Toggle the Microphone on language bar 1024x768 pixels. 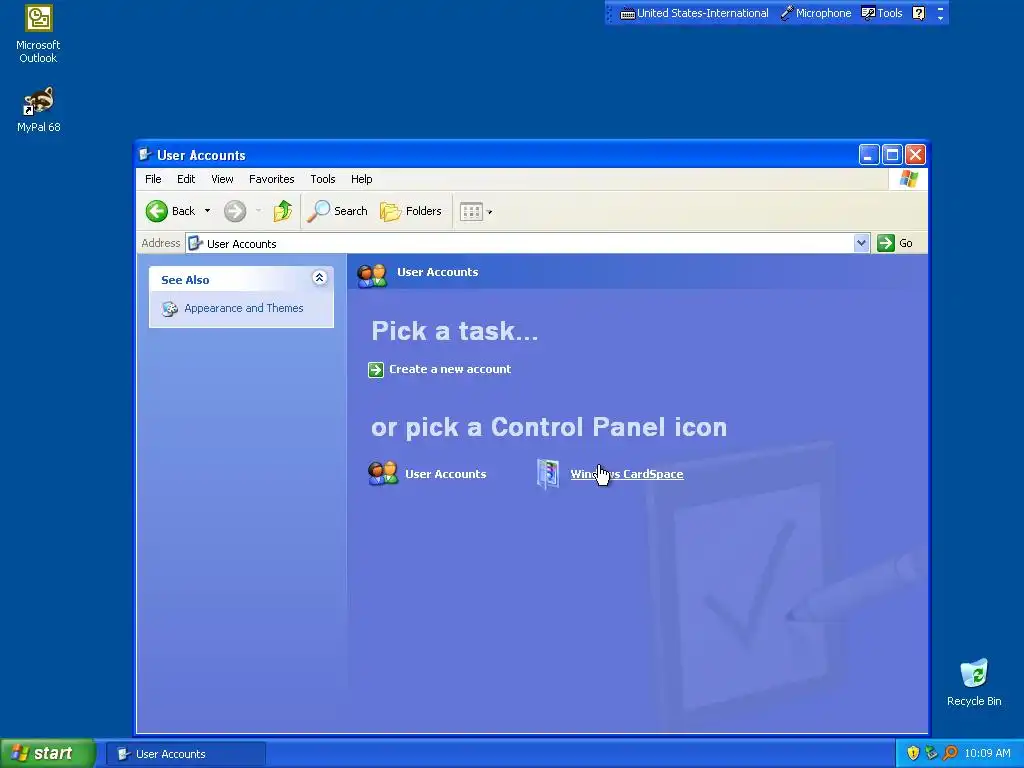click(816, 13)
